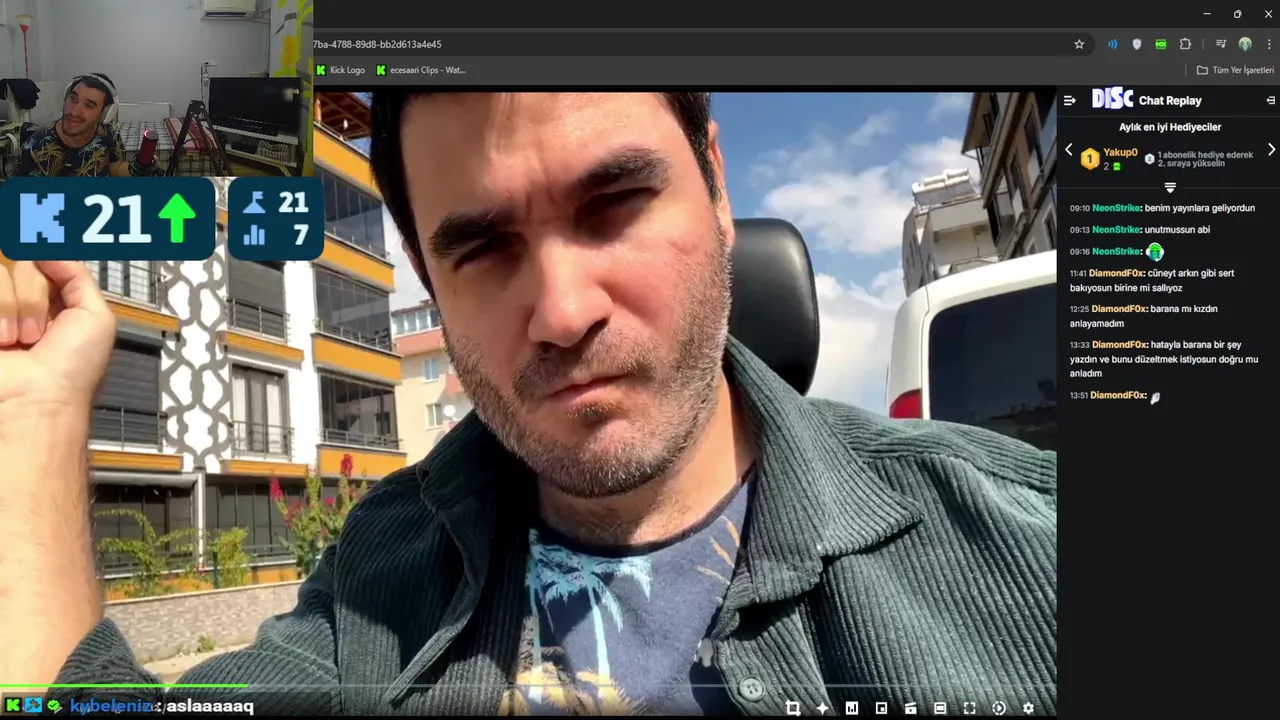Click the clapperboard clip icon
Image resolution: width=1280 pixels, height=720 pixels.
pos(911,708)
